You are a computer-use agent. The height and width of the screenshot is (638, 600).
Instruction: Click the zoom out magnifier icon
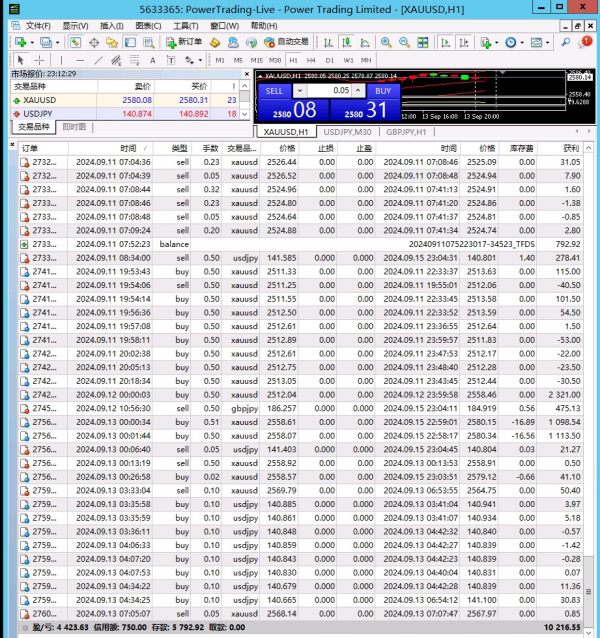pos(405,42)
